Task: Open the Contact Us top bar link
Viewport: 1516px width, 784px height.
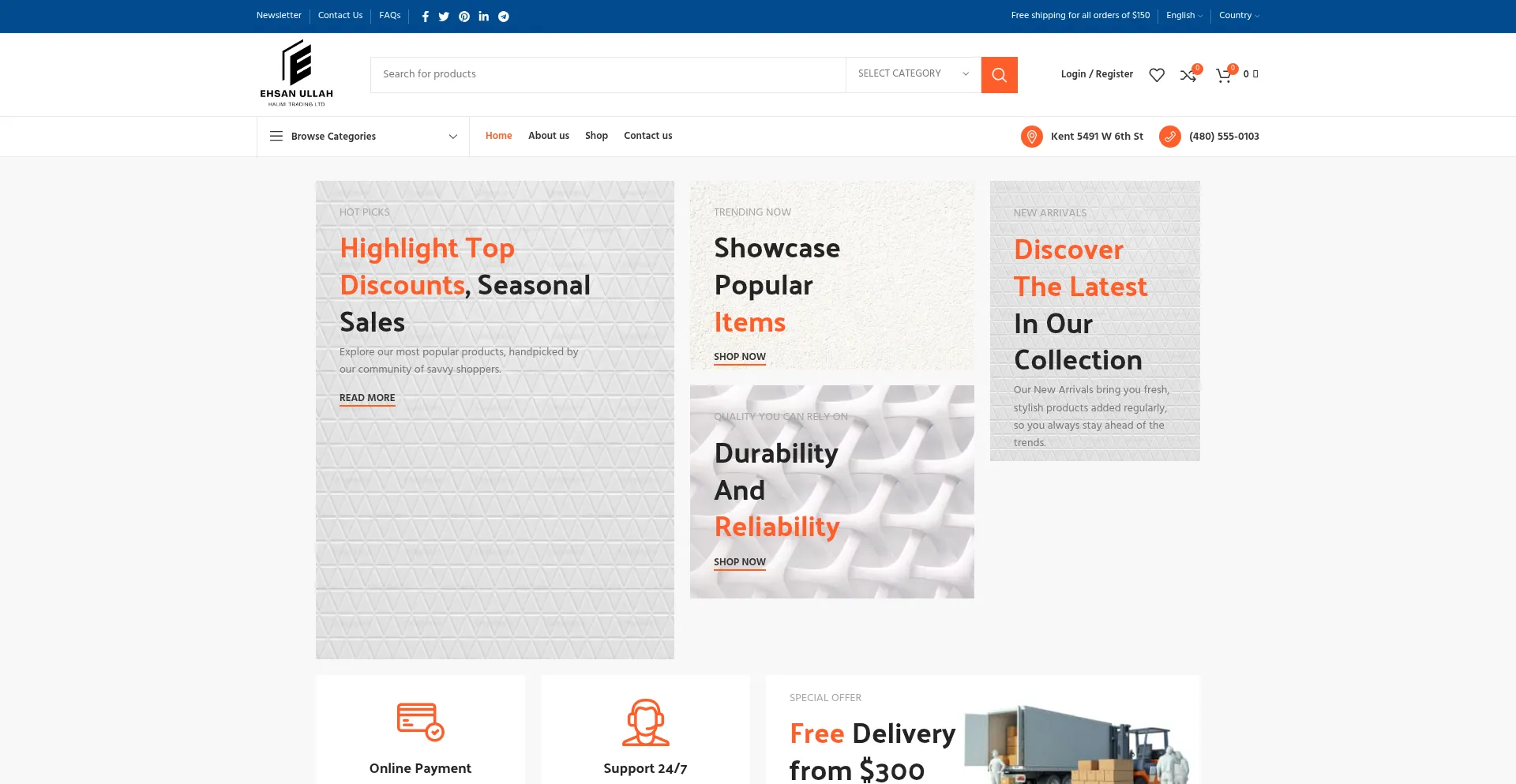Action: coord(340,16)
